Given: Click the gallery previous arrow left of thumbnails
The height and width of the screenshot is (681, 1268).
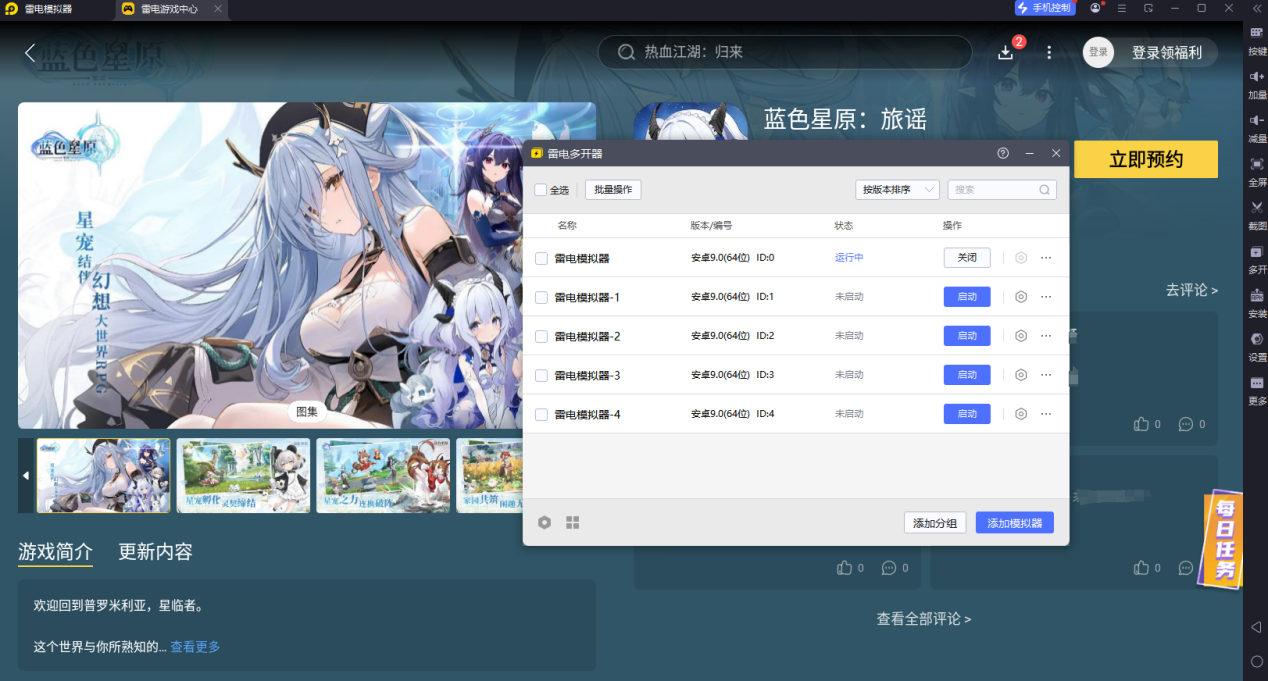Looking at the screenshot, I should pyautogui.click(x=26, y=476).
